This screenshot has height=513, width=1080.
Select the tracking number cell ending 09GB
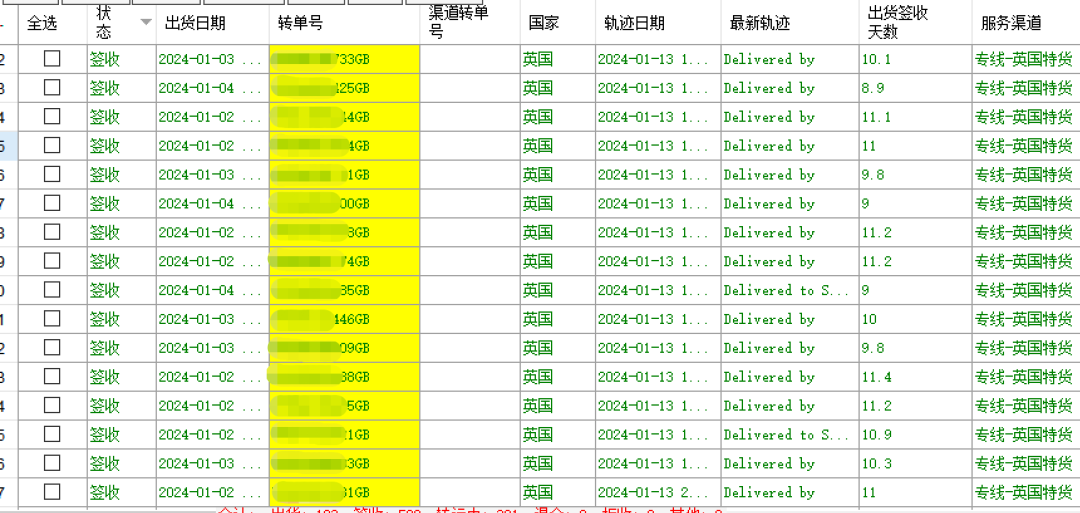click(344, 348)
